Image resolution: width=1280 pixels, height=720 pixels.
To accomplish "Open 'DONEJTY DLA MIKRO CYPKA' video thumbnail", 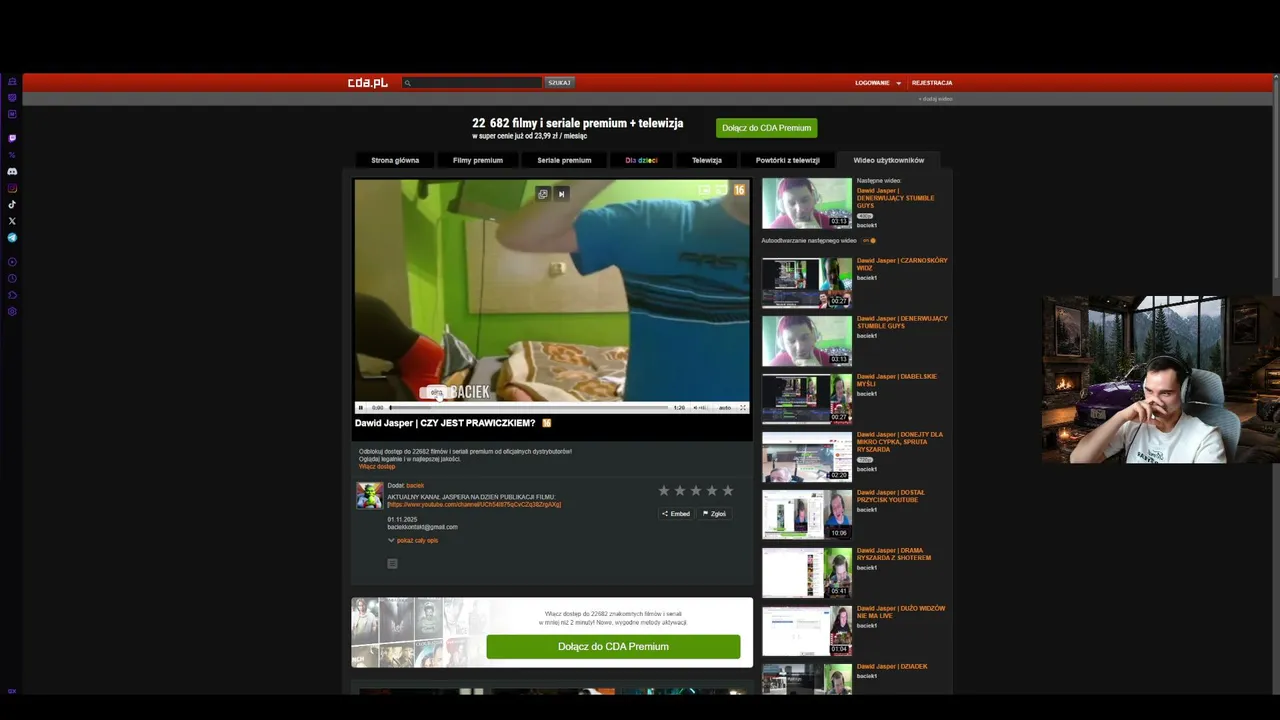I will 807,456.
